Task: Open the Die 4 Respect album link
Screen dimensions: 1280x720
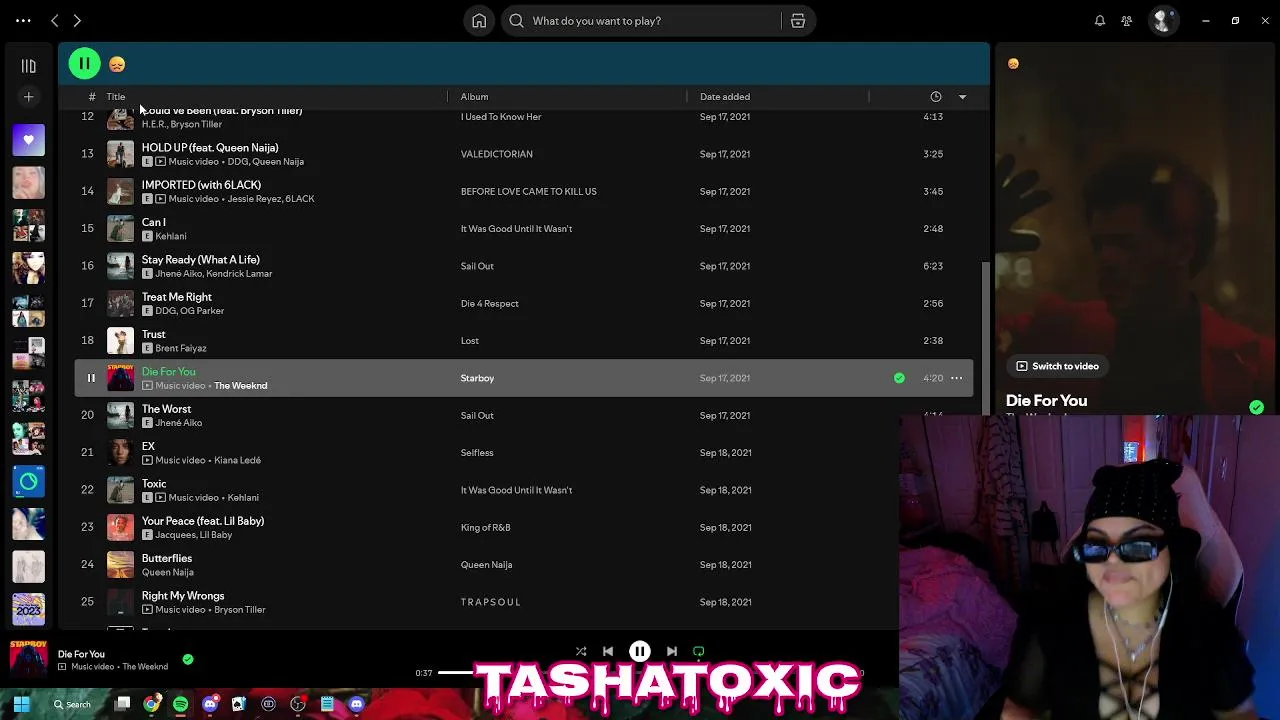Action: pyautogui.click(x=489, y=303)
